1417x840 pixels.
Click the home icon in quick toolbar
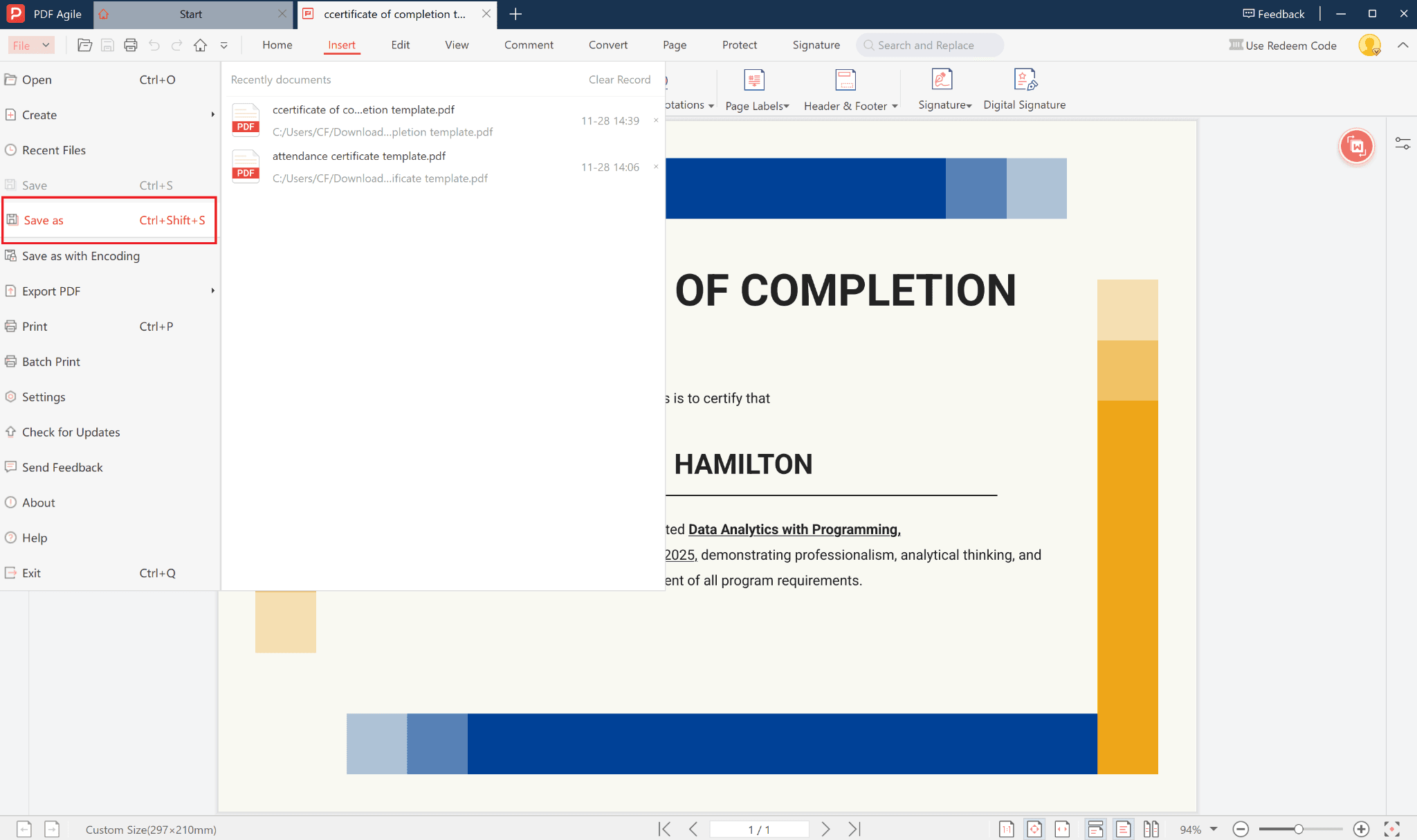pos(200,46)
